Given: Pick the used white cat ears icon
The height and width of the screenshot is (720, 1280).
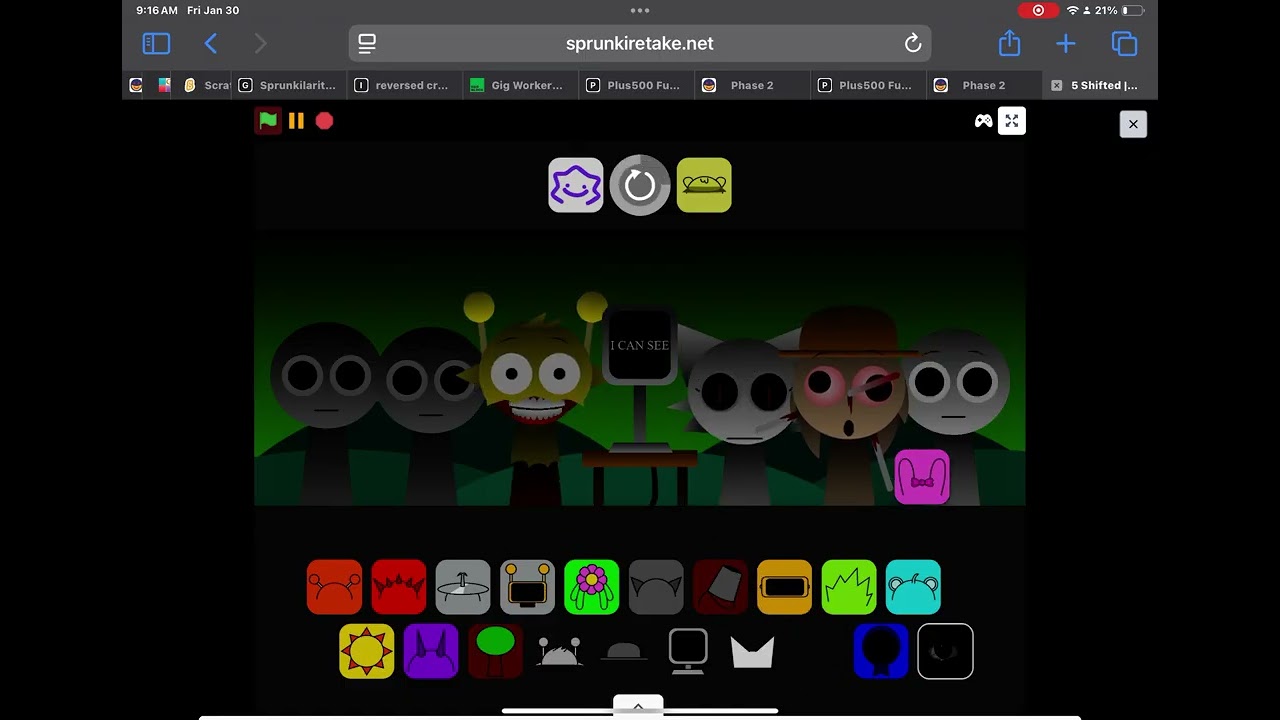Looking at the screenshot, I should pyautogui.click(x=753, y=652).
